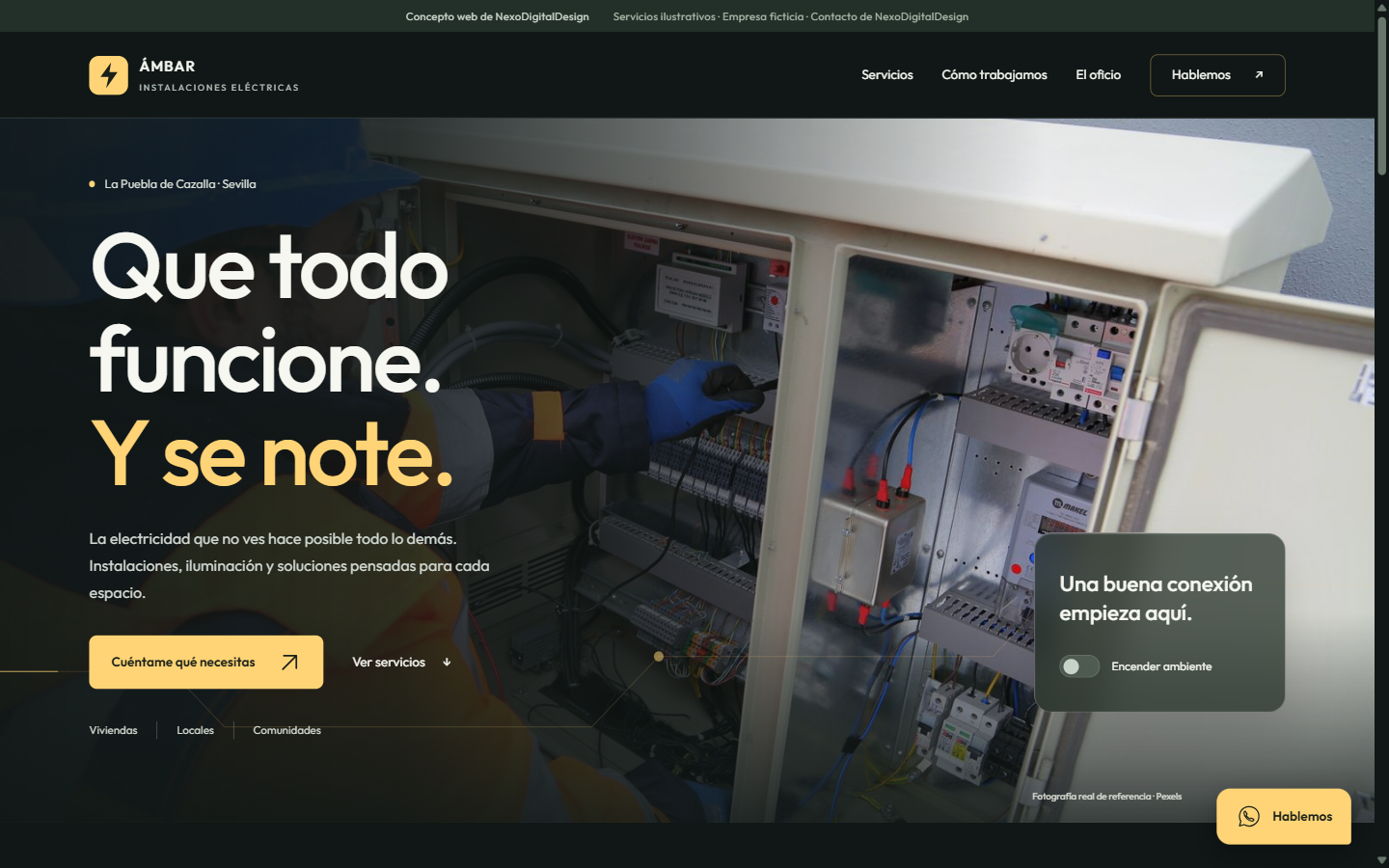Click the INSTALACIONES ELÉCTRICAS tagline
Image resolution: width=1389 pixels, height=868 pixels.
click(x=219, y=88)
